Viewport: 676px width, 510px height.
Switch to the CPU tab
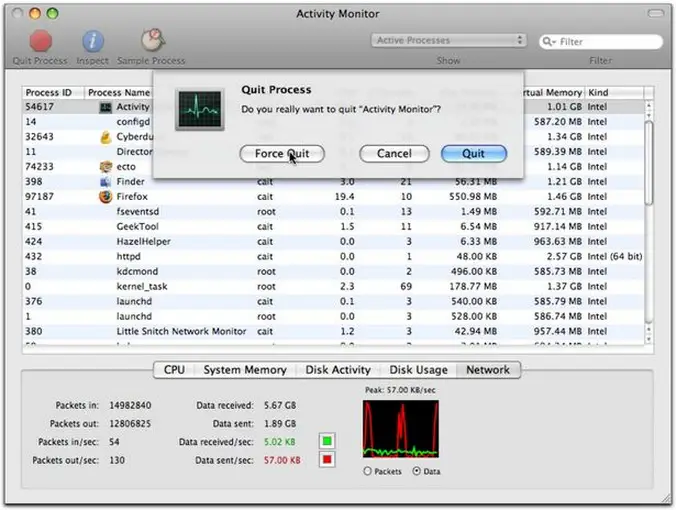(x=174, y=370)
